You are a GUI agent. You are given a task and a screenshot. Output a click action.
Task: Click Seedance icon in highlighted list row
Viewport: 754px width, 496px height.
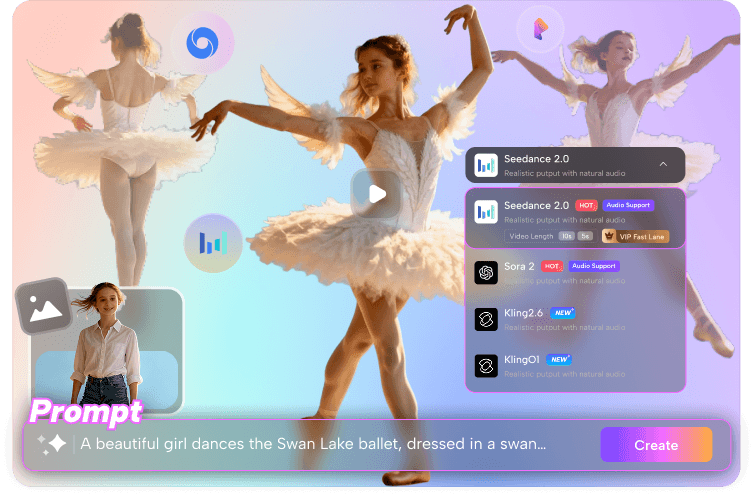pyautogui.click(x=486, y=212)
